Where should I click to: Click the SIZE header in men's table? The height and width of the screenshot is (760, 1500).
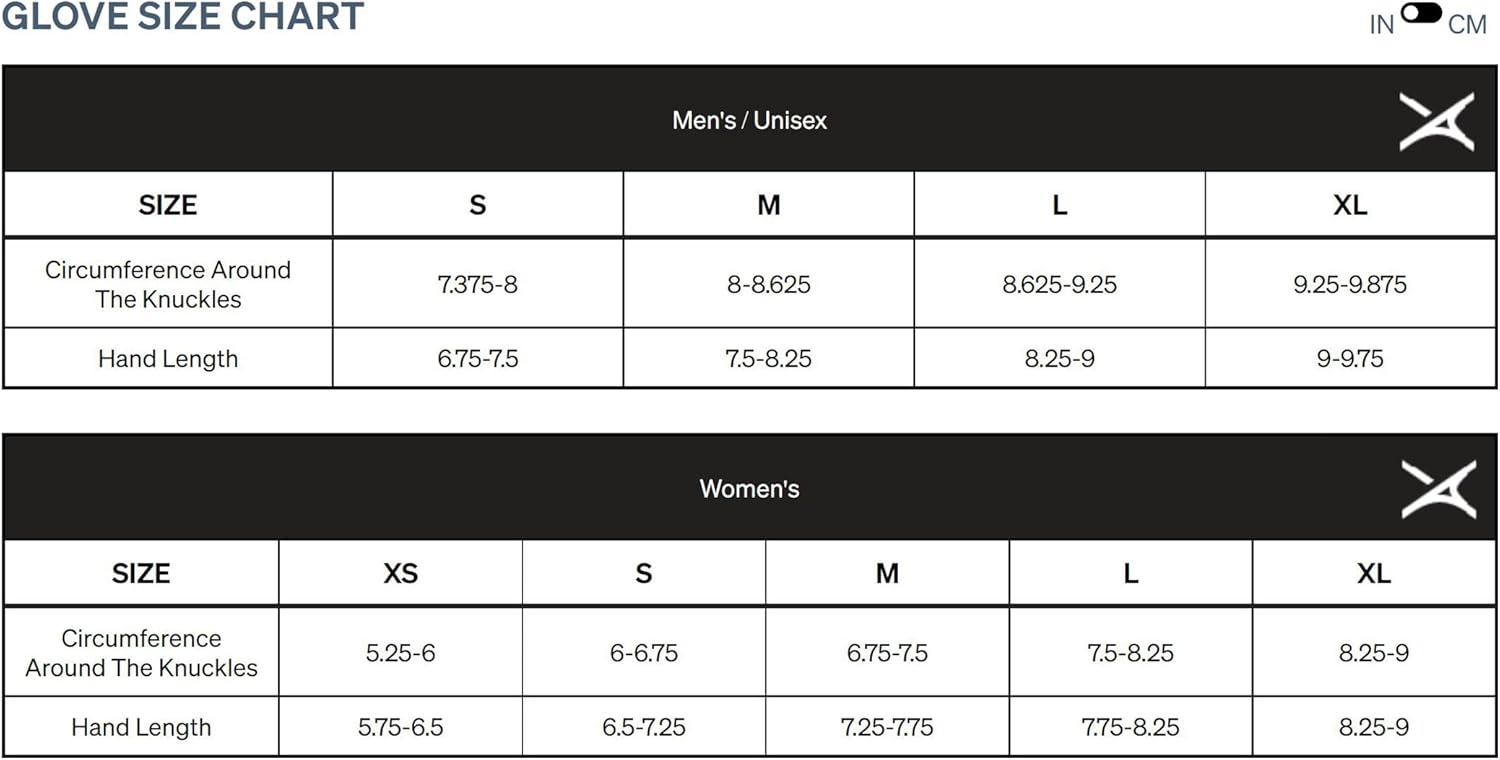click(168, 205)
